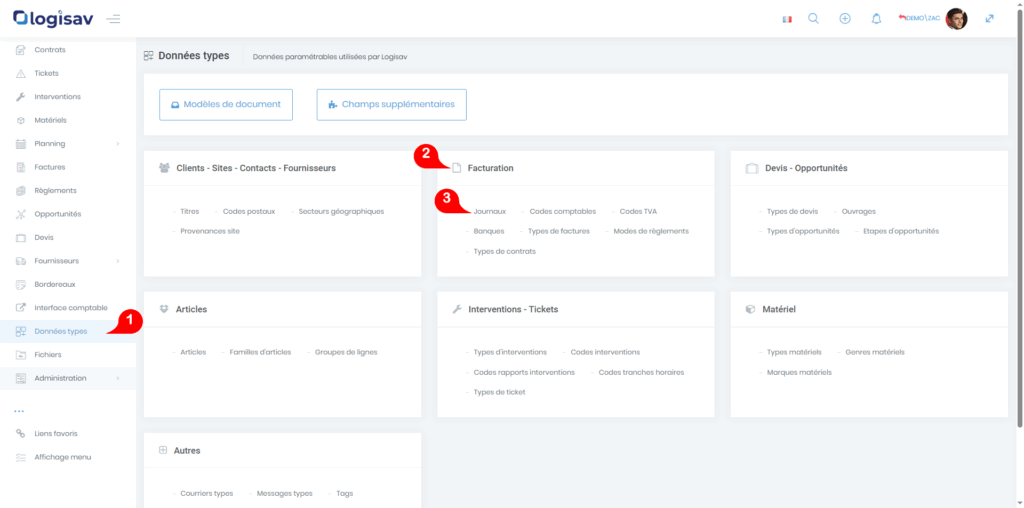Collapse the sidebar with the hamburger icon
This screenshot has width=1024, height=508.
113,19
